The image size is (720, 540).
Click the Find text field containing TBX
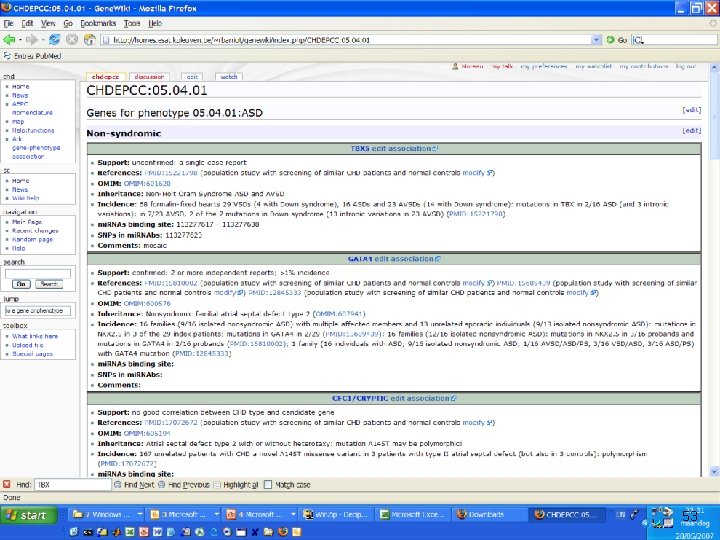click(73, 484)
